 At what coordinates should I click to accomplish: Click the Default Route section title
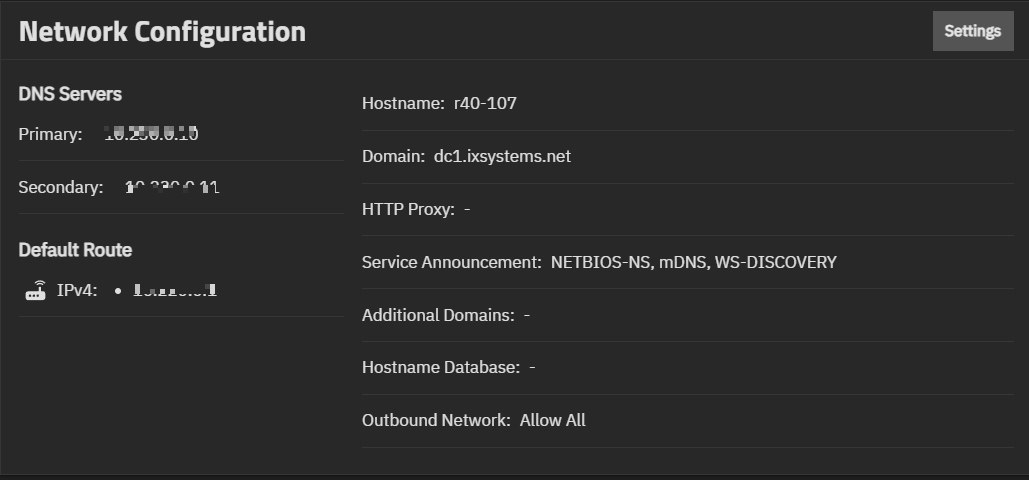click(75, 250)
